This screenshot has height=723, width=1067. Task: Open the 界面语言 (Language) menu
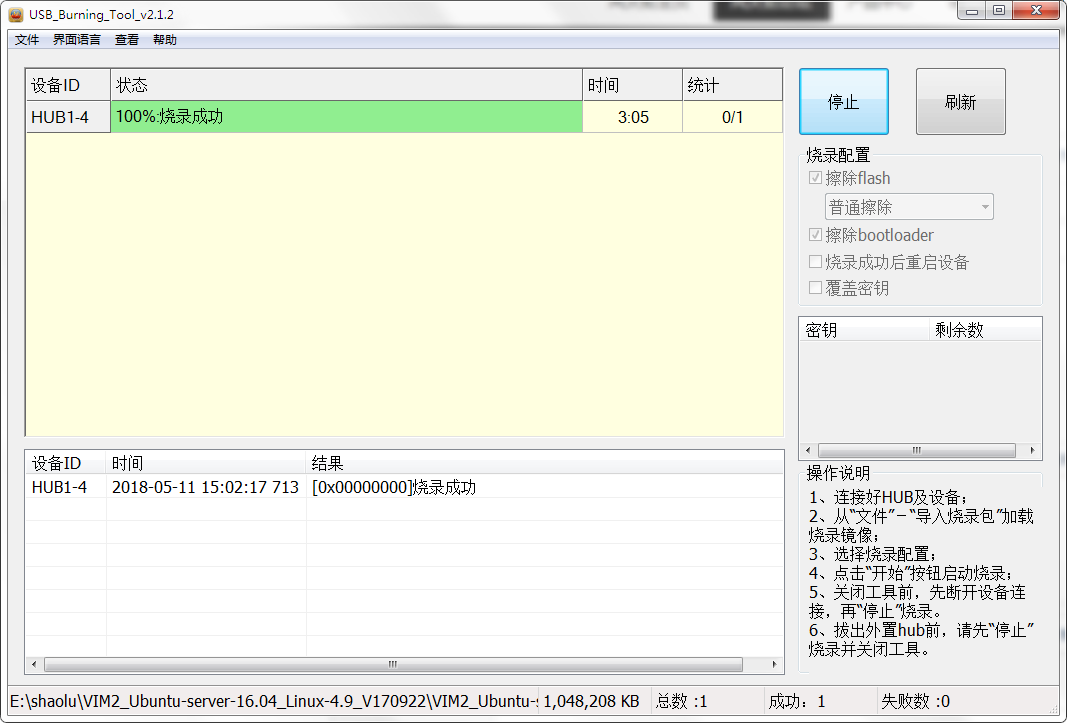point(76,39)
